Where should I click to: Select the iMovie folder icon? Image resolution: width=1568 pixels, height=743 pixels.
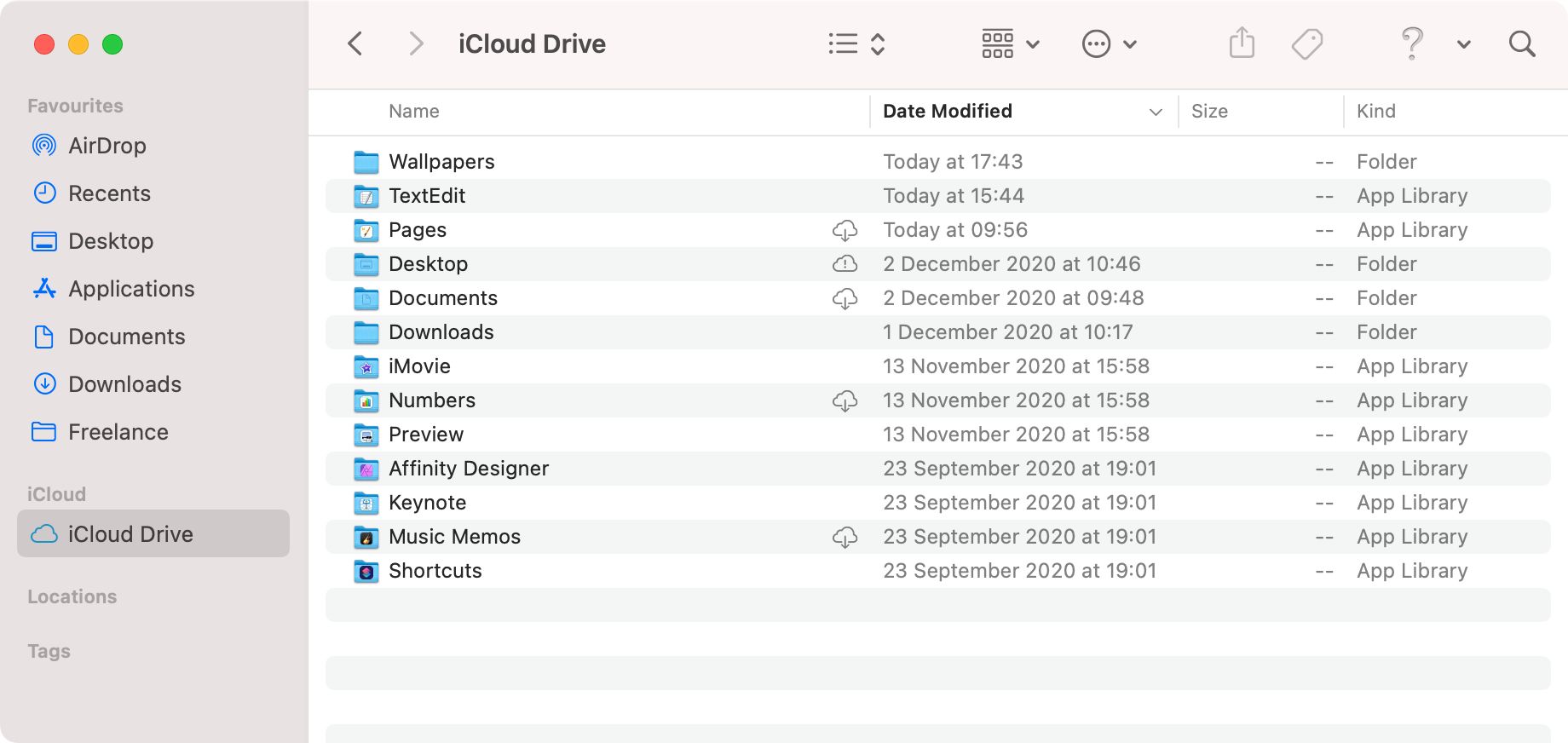(366, 366)
